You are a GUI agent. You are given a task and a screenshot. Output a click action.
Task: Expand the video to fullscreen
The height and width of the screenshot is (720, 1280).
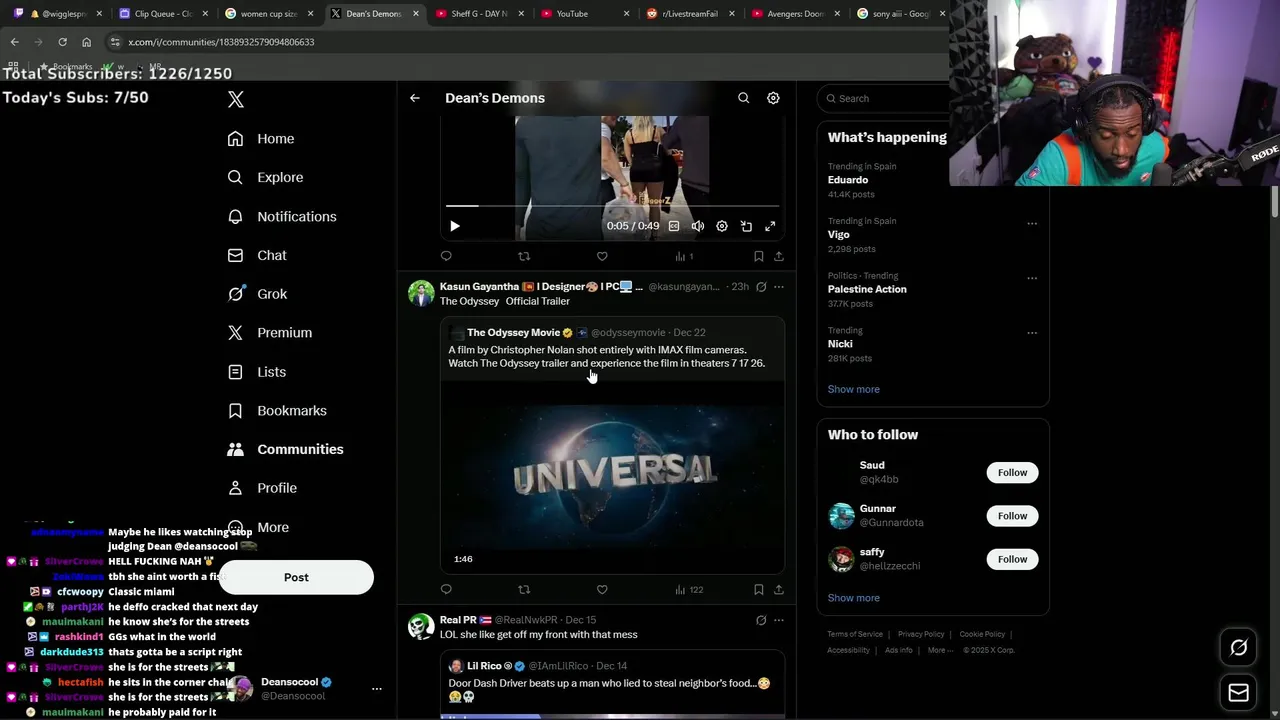[770, 226]
